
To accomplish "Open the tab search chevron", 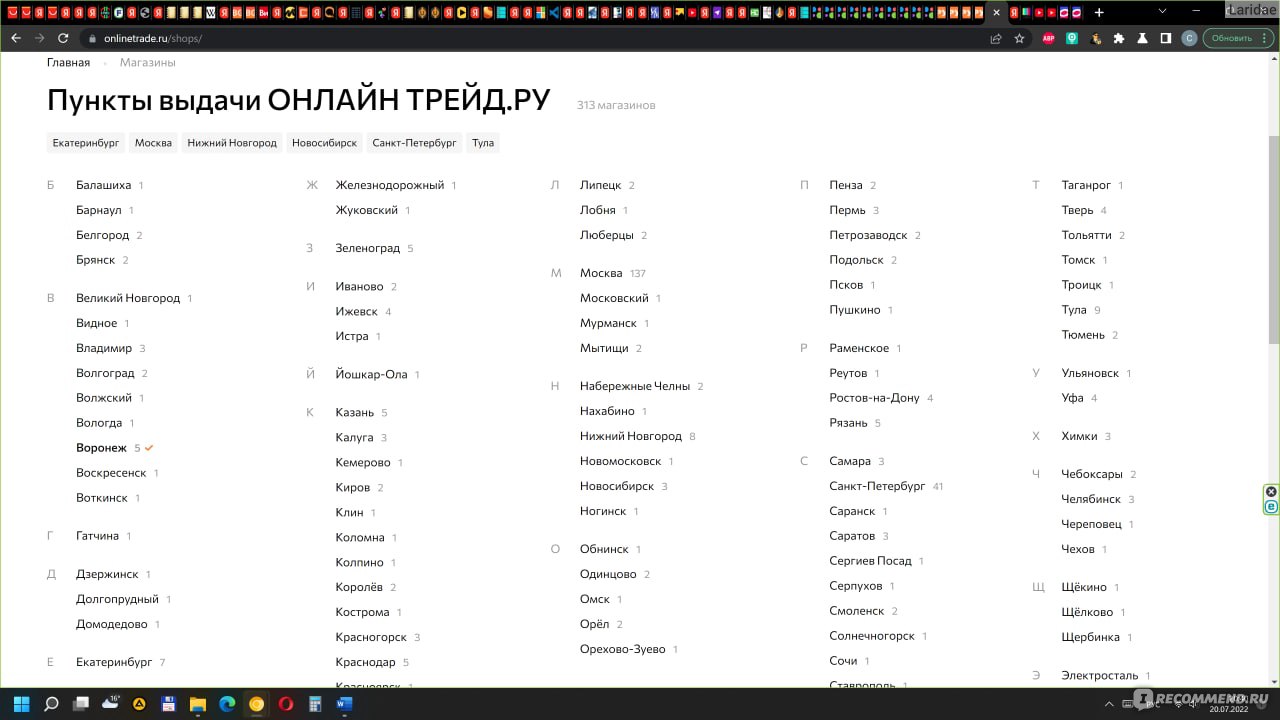I will tap(1163, 11).
